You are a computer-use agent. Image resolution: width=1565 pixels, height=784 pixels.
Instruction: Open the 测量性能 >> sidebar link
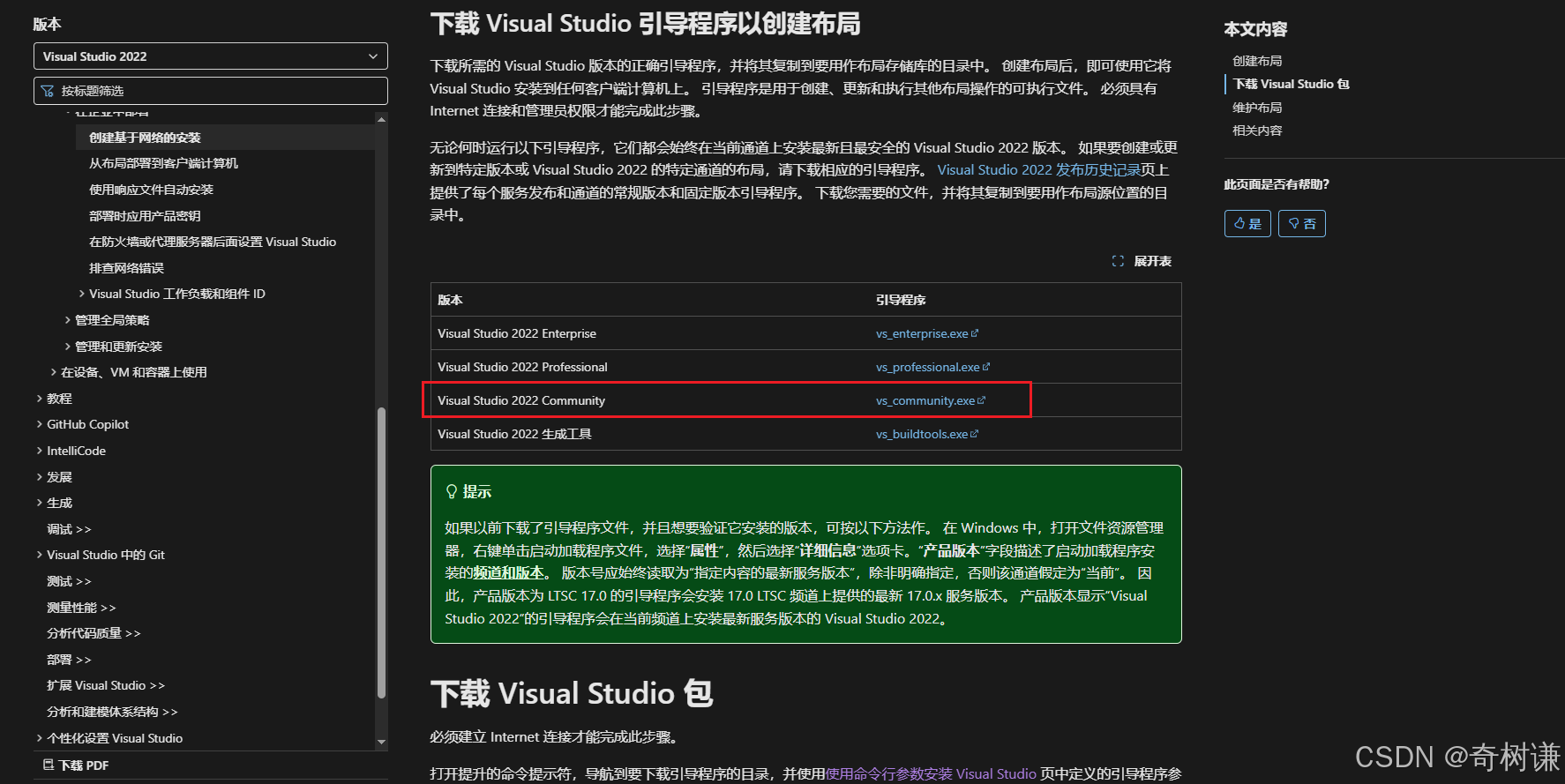pyautogui.click(x=81, y=608)
